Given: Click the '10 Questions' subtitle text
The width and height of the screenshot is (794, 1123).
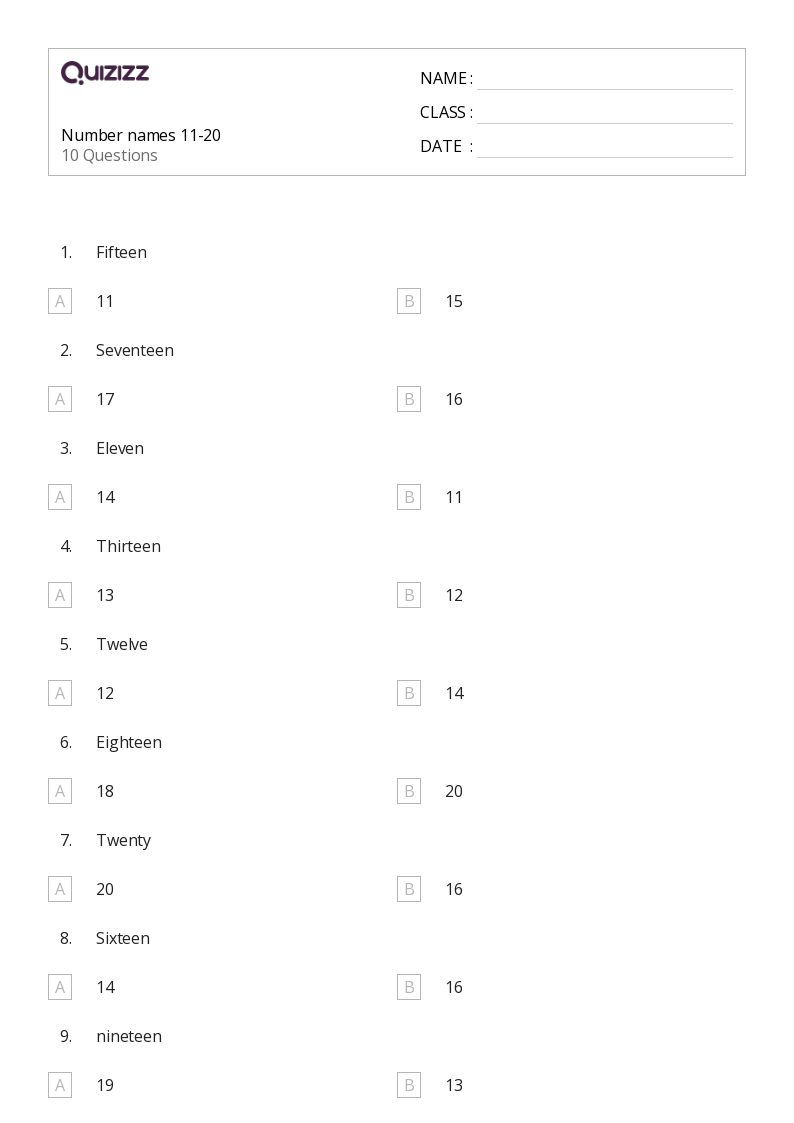Looking at the screenshot, I should (109, 156).
